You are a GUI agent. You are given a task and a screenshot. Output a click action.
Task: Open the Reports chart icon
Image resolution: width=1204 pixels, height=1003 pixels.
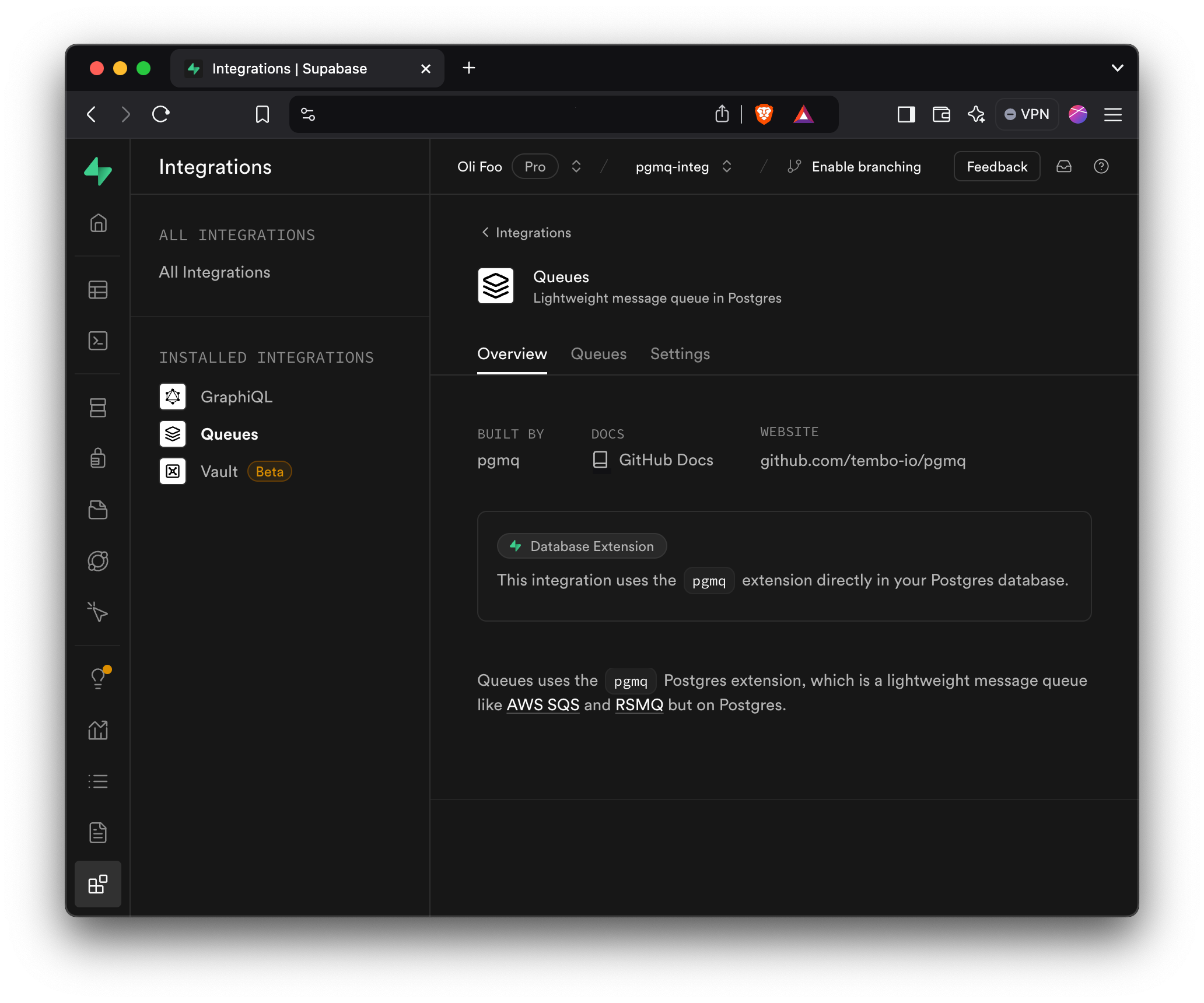tap(98, 730)
